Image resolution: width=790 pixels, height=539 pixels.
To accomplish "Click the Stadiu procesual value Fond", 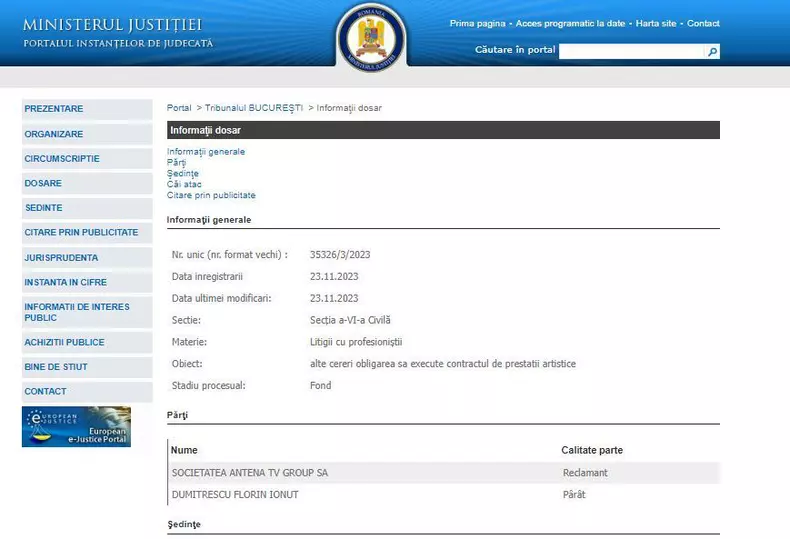I will 320,386.
